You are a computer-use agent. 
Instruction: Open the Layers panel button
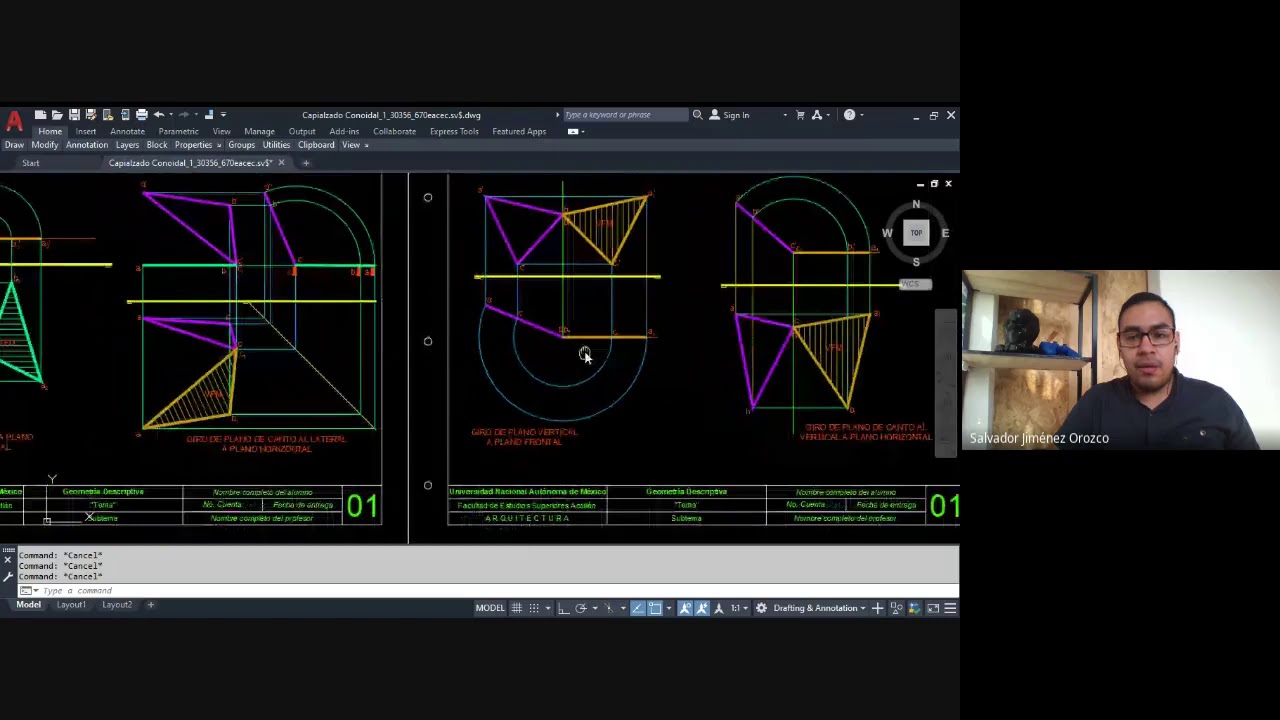[127, 145]
